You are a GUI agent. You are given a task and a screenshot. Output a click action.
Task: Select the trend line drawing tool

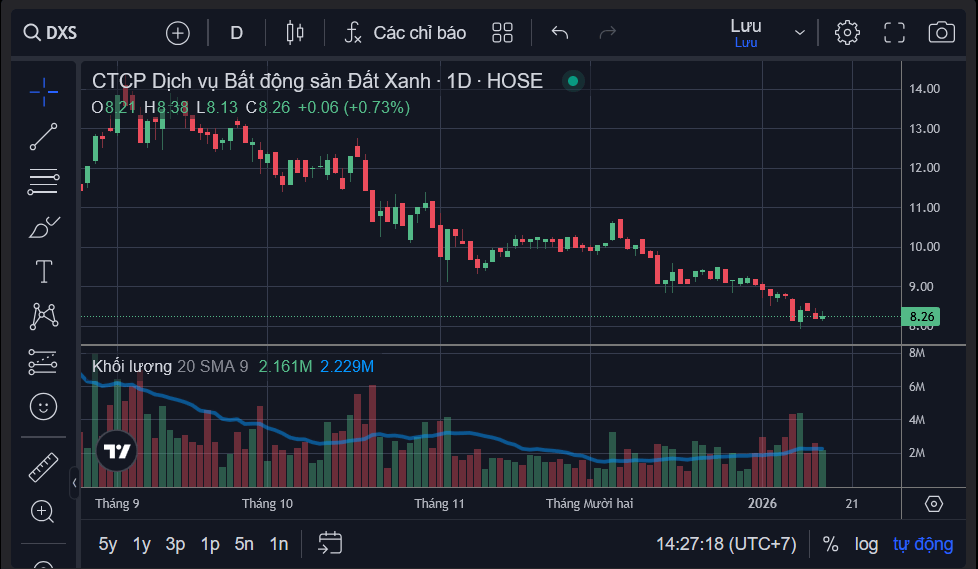pos(43,137)
